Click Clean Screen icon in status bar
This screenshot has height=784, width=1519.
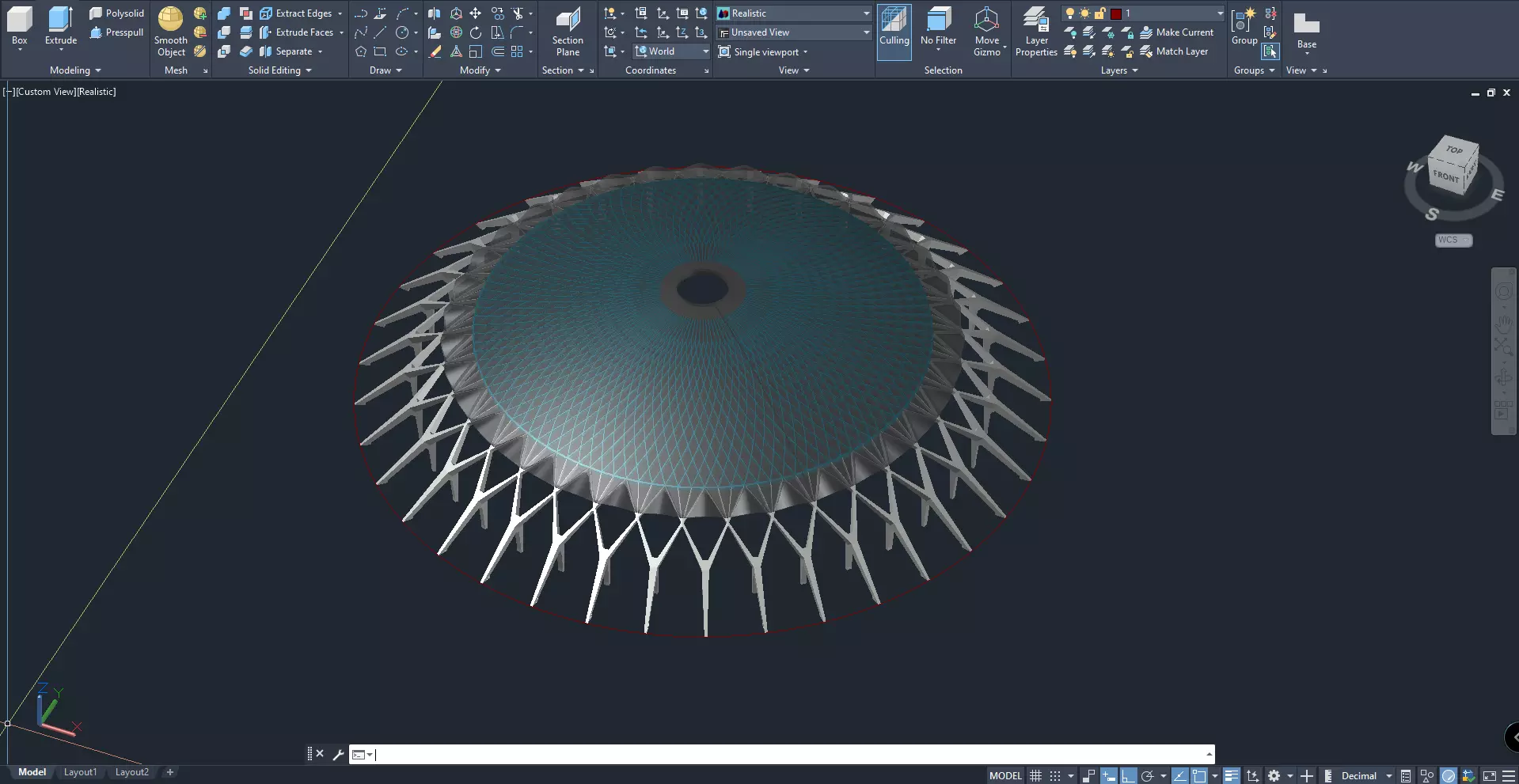[1489, 776]
